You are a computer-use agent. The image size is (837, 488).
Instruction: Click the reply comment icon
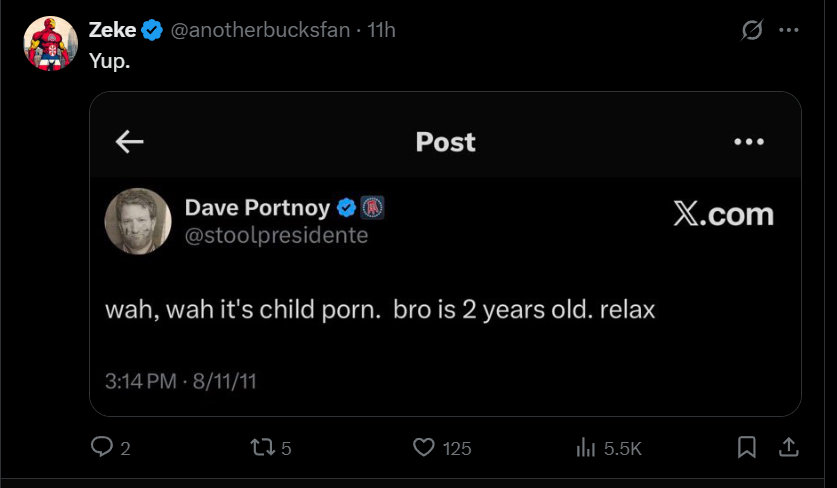tap(102, 448)
